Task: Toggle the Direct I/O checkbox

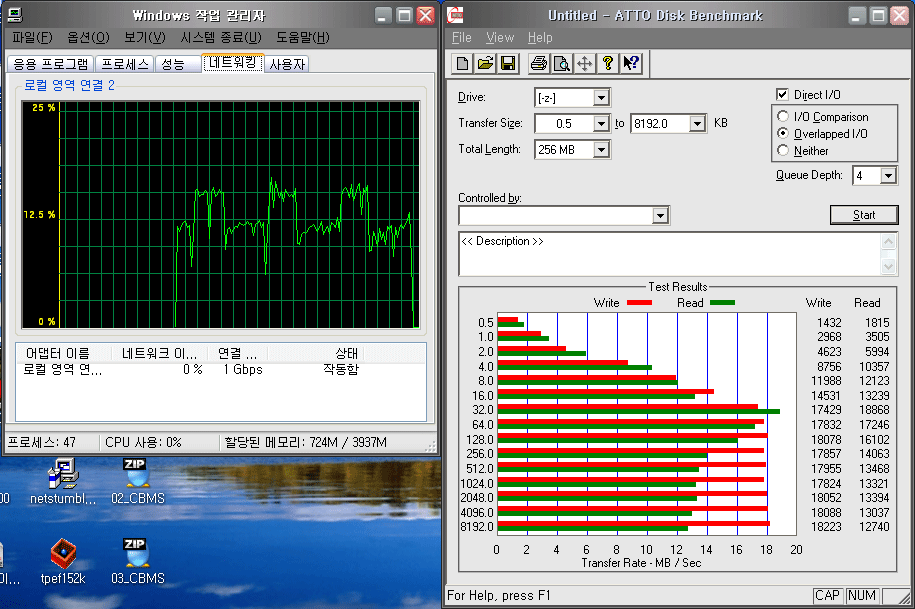Action: [x=782, y=94]
